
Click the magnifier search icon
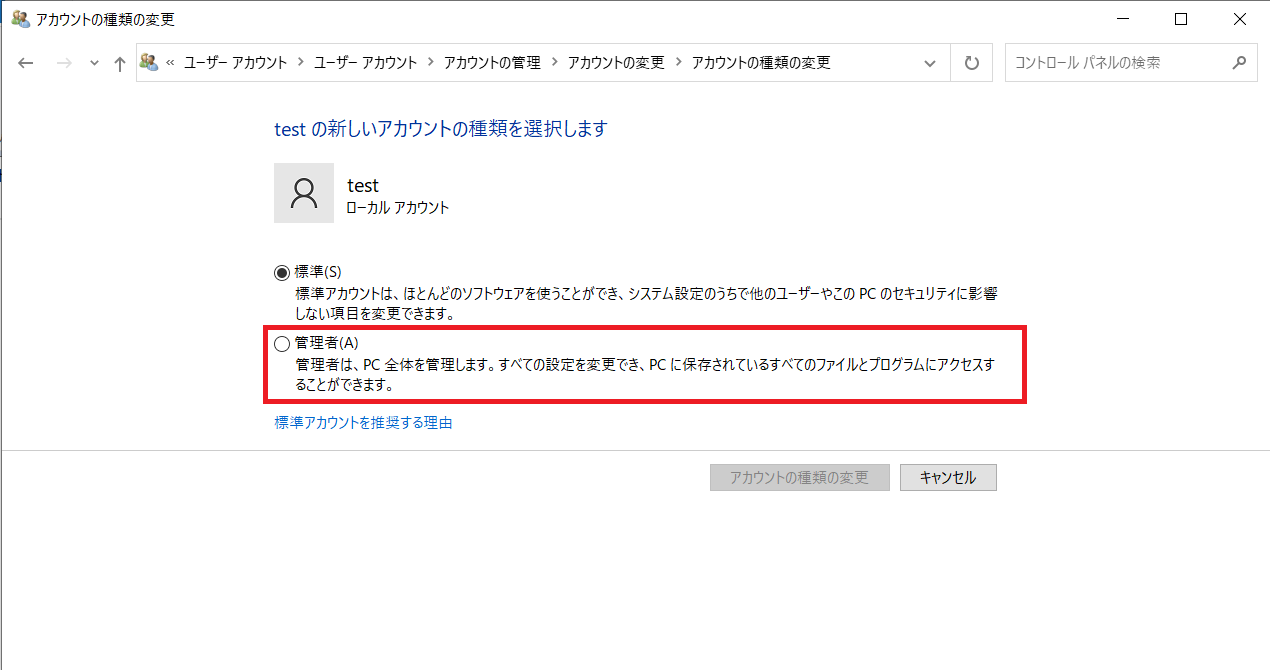(1239, 62)
